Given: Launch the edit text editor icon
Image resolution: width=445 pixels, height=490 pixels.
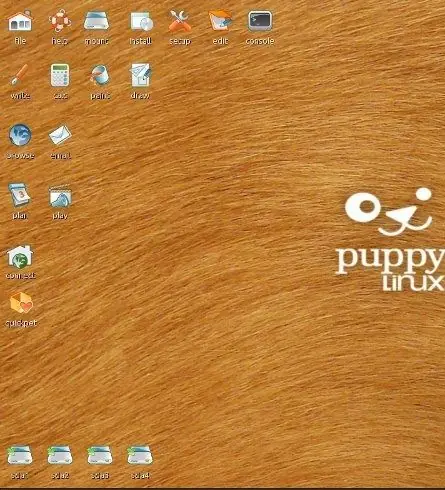Looking at the screenshot, I should point(220,21).
